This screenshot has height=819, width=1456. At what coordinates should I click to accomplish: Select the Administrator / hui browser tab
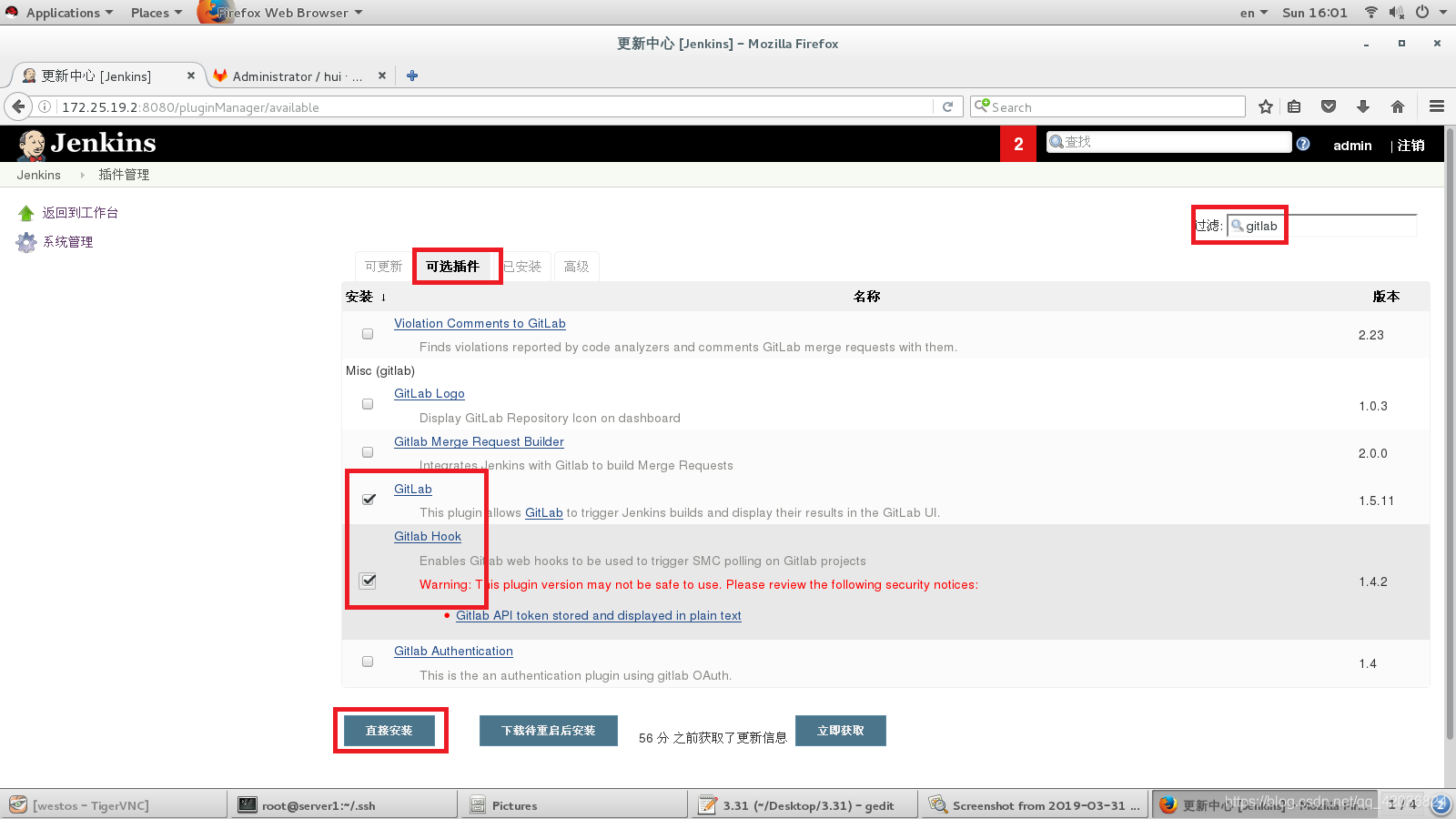pos(298,76)
